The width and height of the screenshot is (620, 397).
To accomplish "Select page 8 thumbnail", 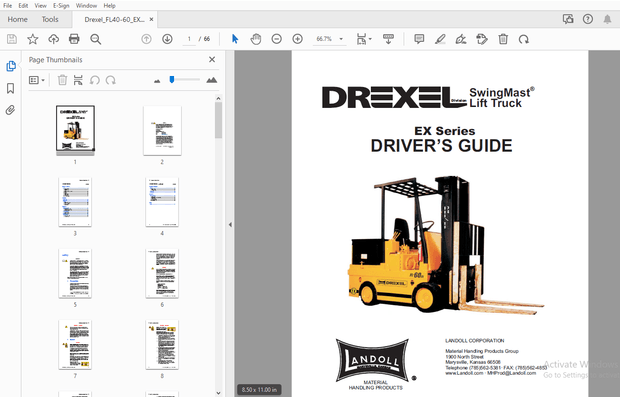I will [162, 344].
